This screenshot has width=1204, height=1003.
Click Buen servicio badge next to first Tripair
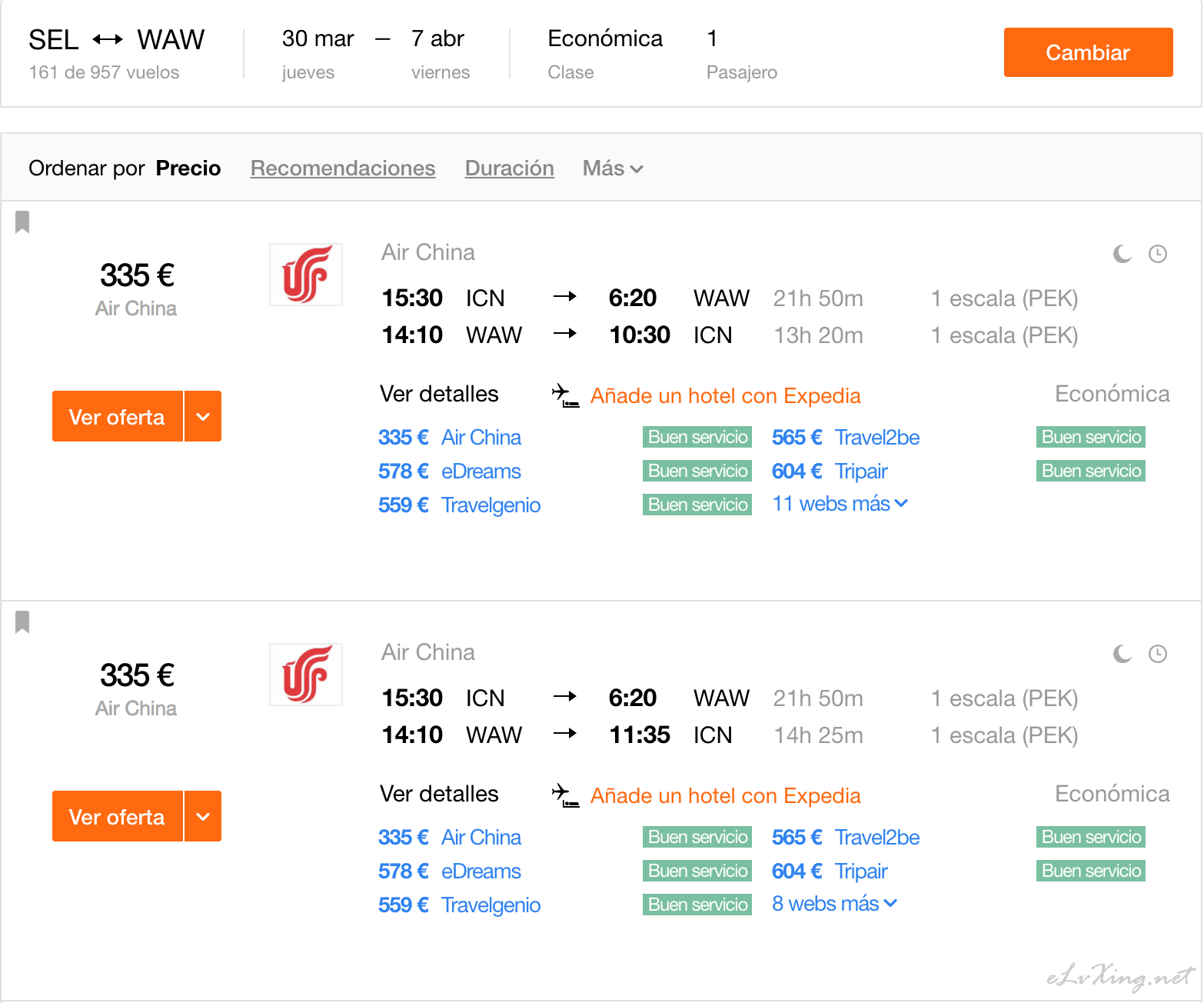pos(1091,471)
